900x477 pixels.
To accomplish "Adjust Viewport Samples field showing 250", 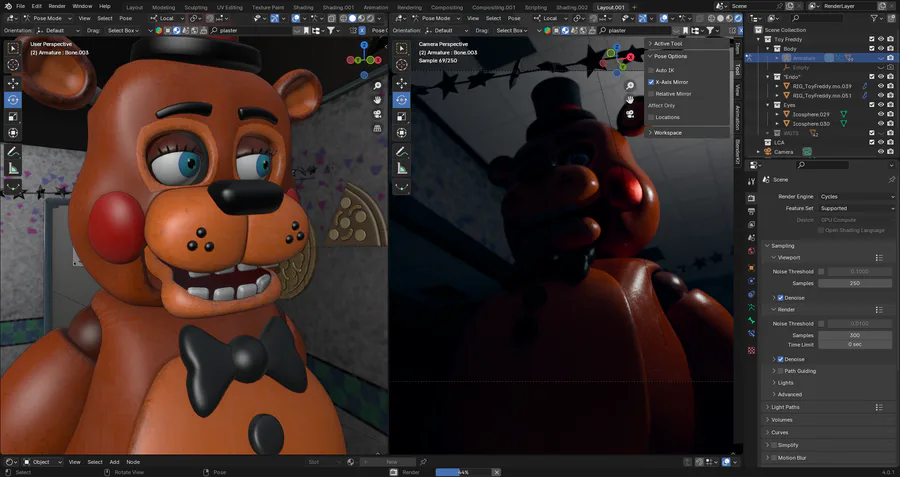I will point(855,284).
